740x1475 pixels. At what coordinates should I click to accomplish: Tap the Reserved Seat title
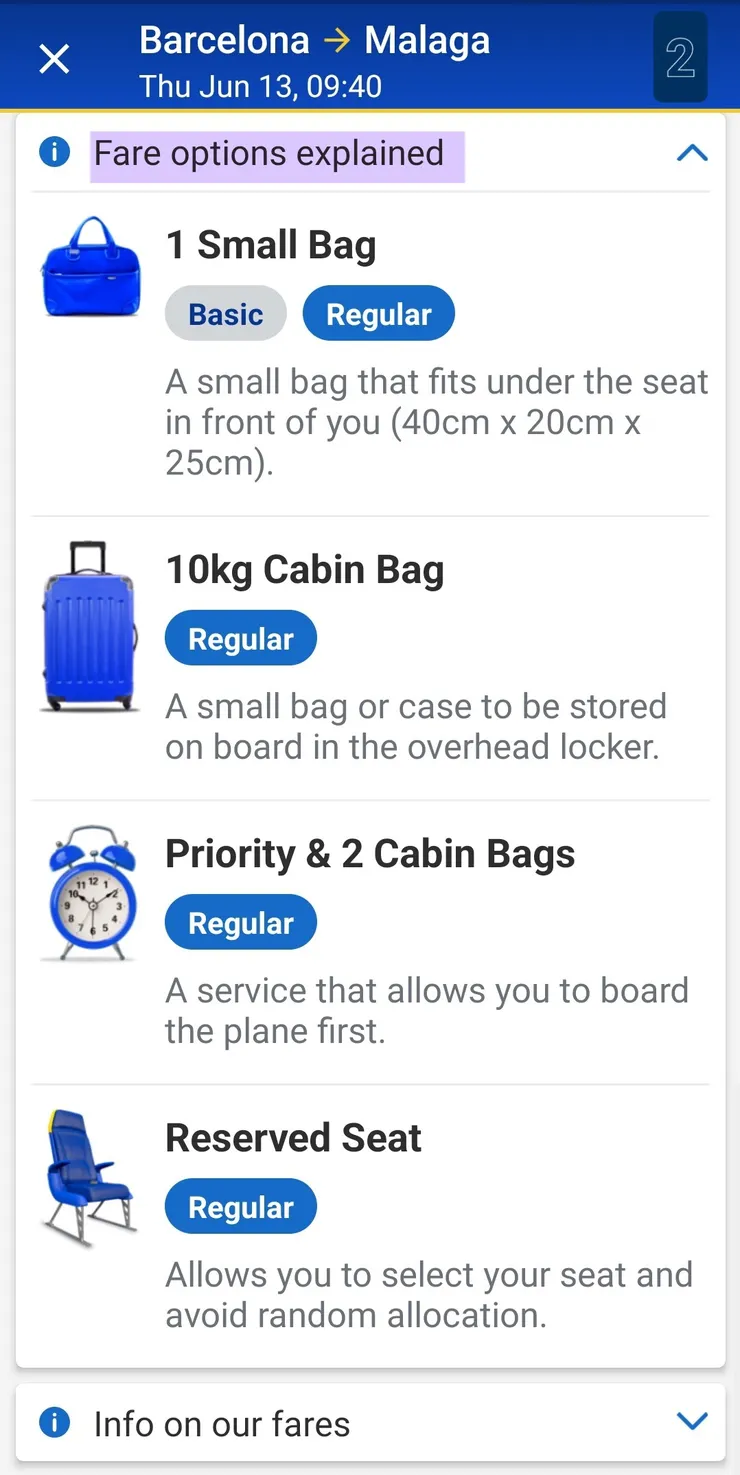[293, 1138]
